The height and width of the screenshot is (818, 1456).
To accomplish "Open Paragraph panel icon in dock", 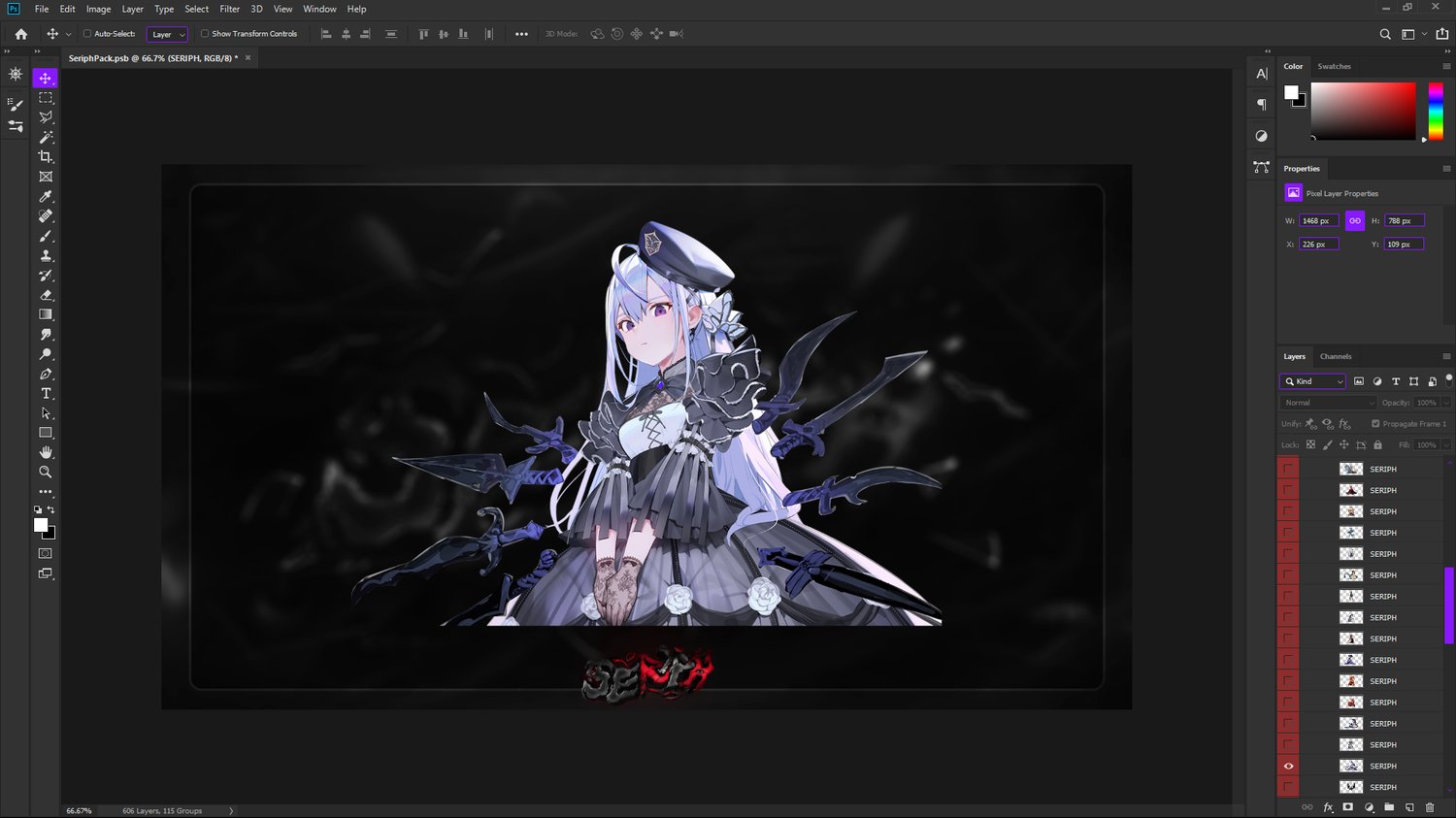I will [x=1262, y=105].
